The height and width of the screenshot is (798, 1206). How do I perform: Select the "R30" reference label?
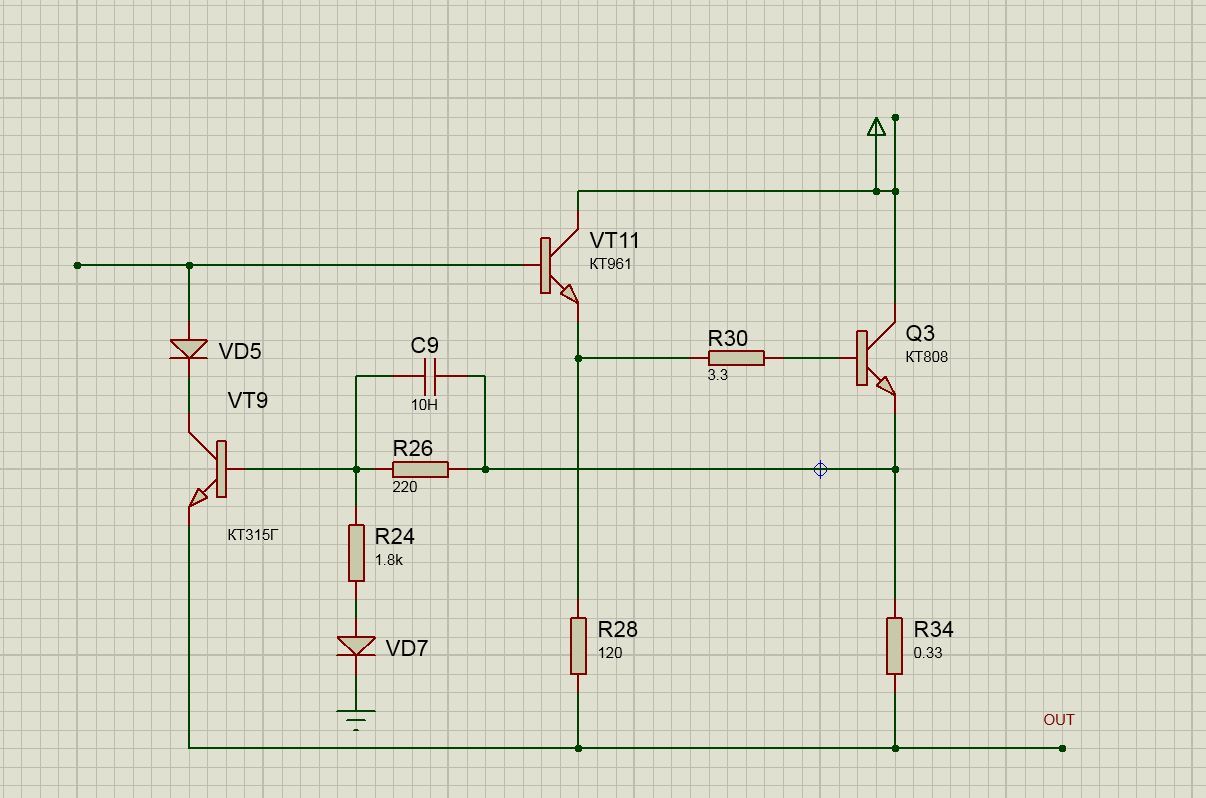[x=728, y=338]
